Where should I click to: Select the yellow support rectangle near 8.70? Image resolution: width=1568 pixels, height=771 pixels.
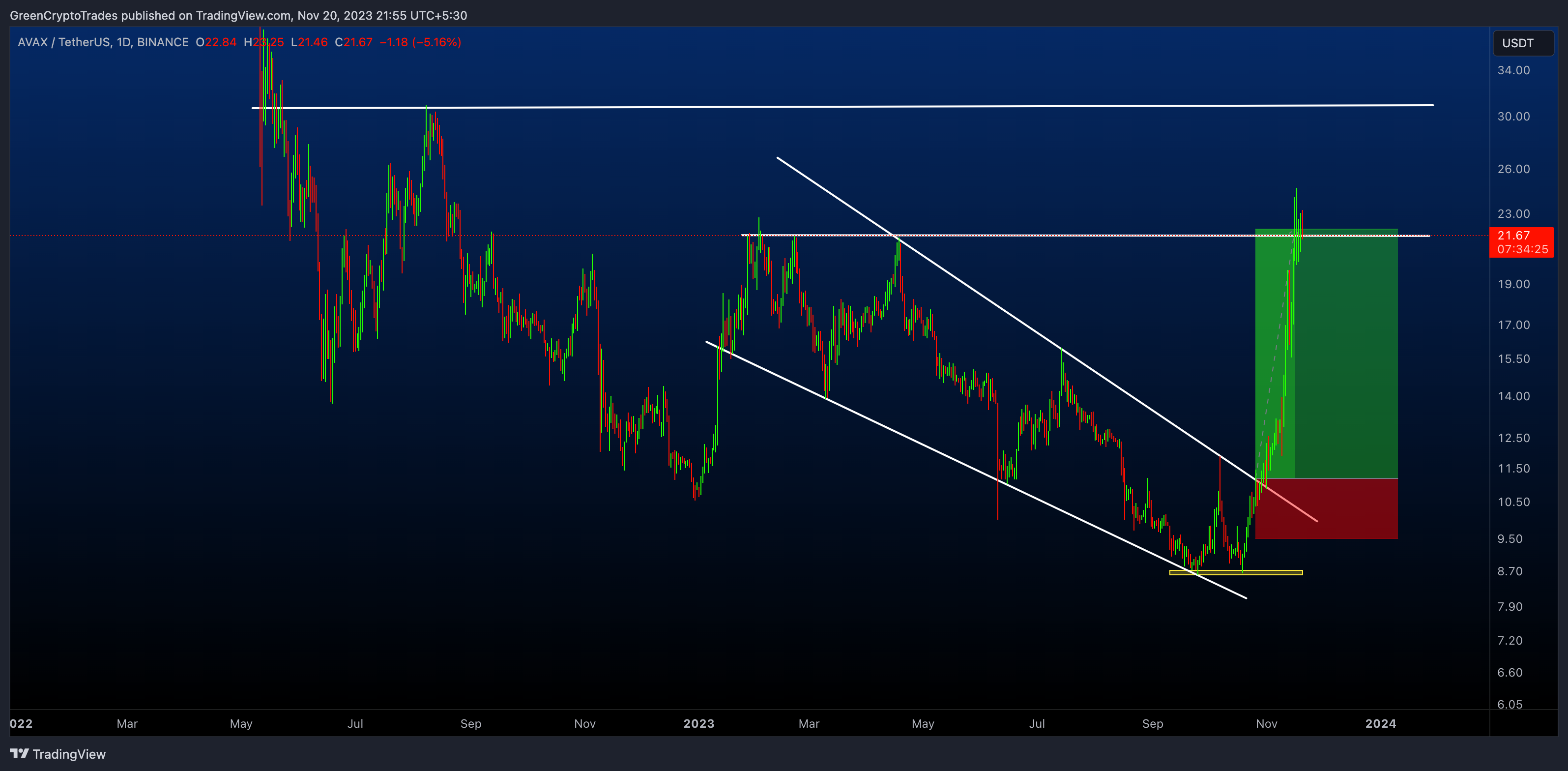(1236, 572)
